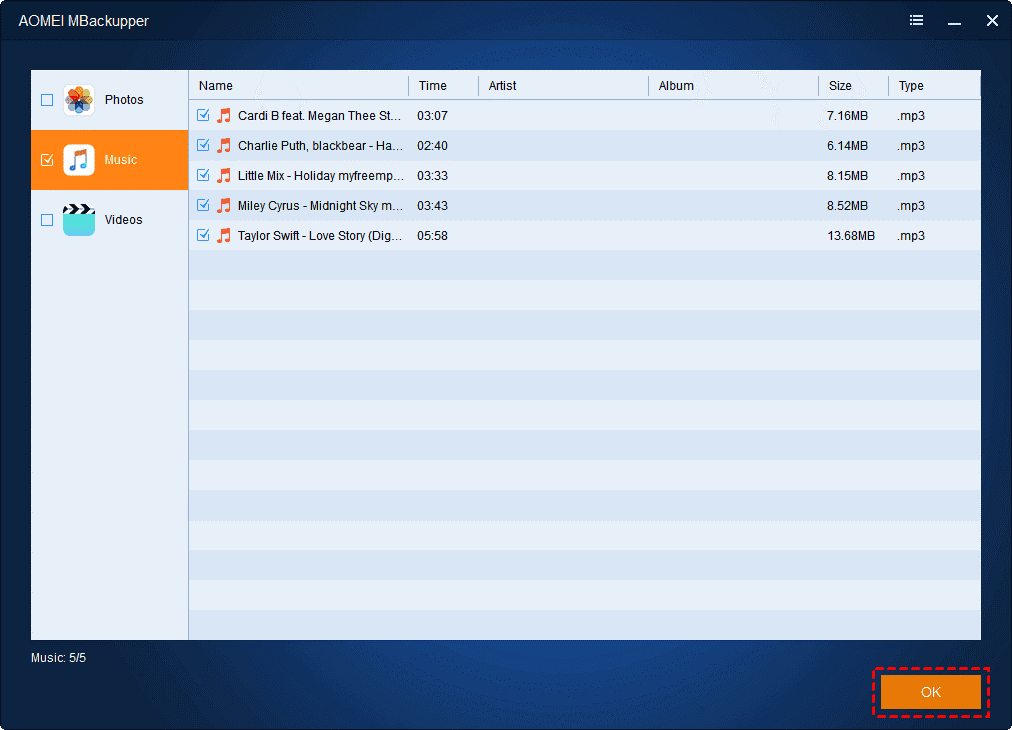Click the .mp3 type in Cardi B row
Viewport: 1012px width, 730px height.
pos(911,116)
